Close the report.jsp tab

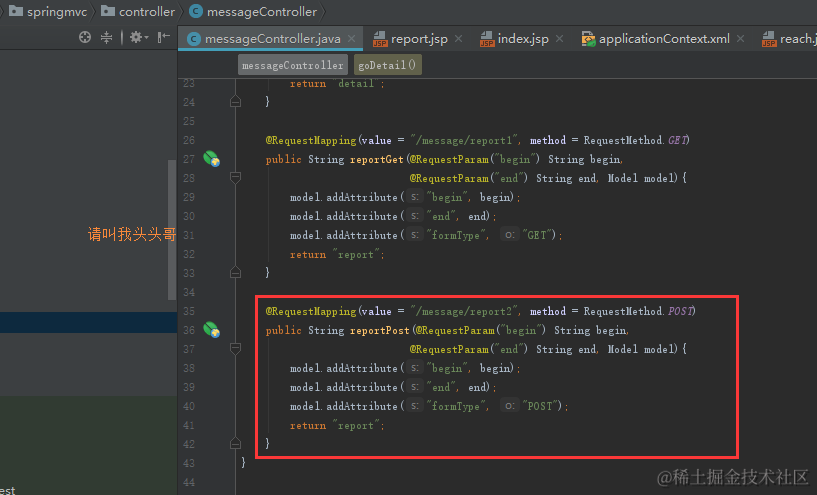tap(459, 39)
